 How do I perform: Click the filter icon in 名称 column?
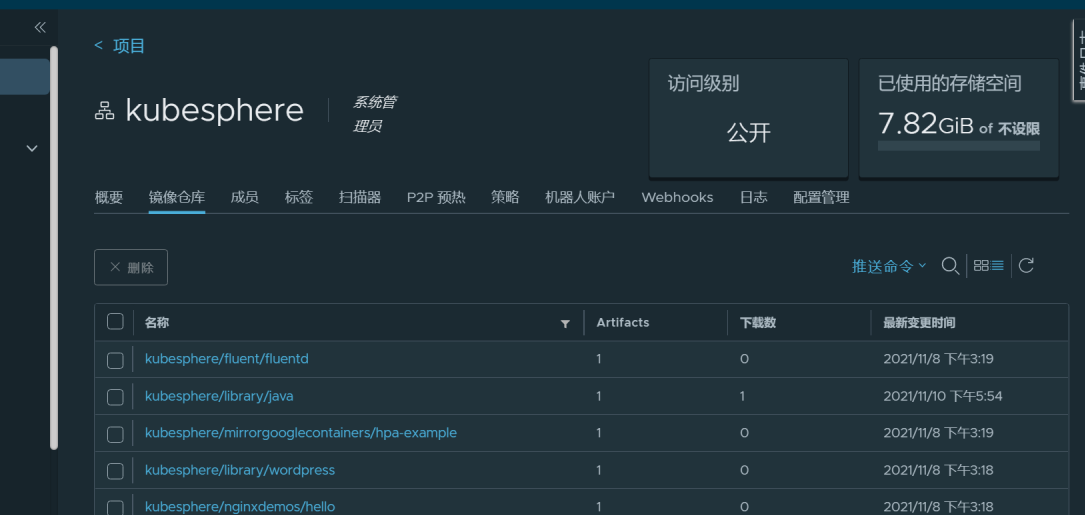[x=565, y=323]
